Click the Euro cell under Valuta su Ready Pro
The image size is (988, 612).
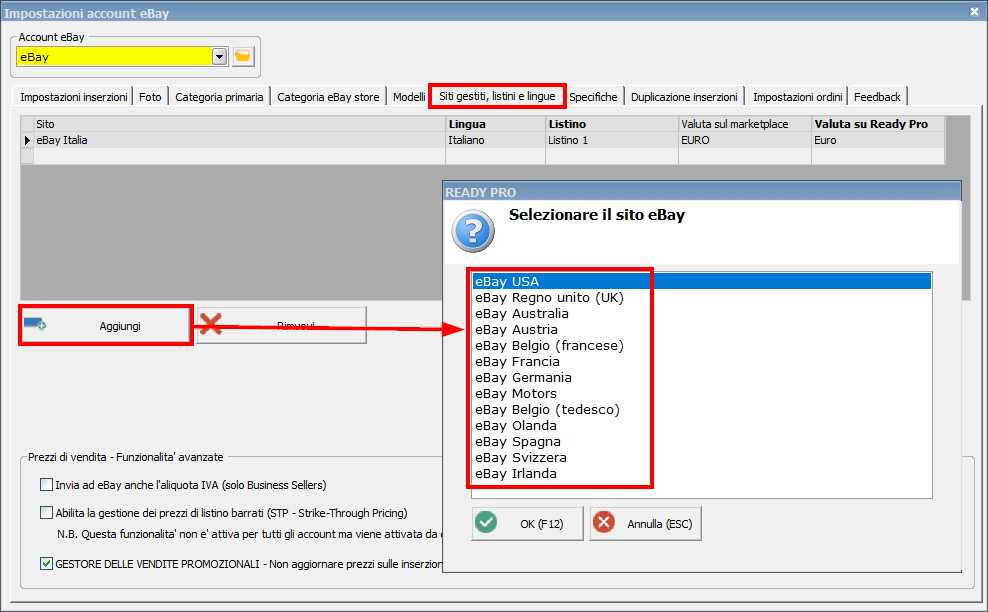point(878,140)
